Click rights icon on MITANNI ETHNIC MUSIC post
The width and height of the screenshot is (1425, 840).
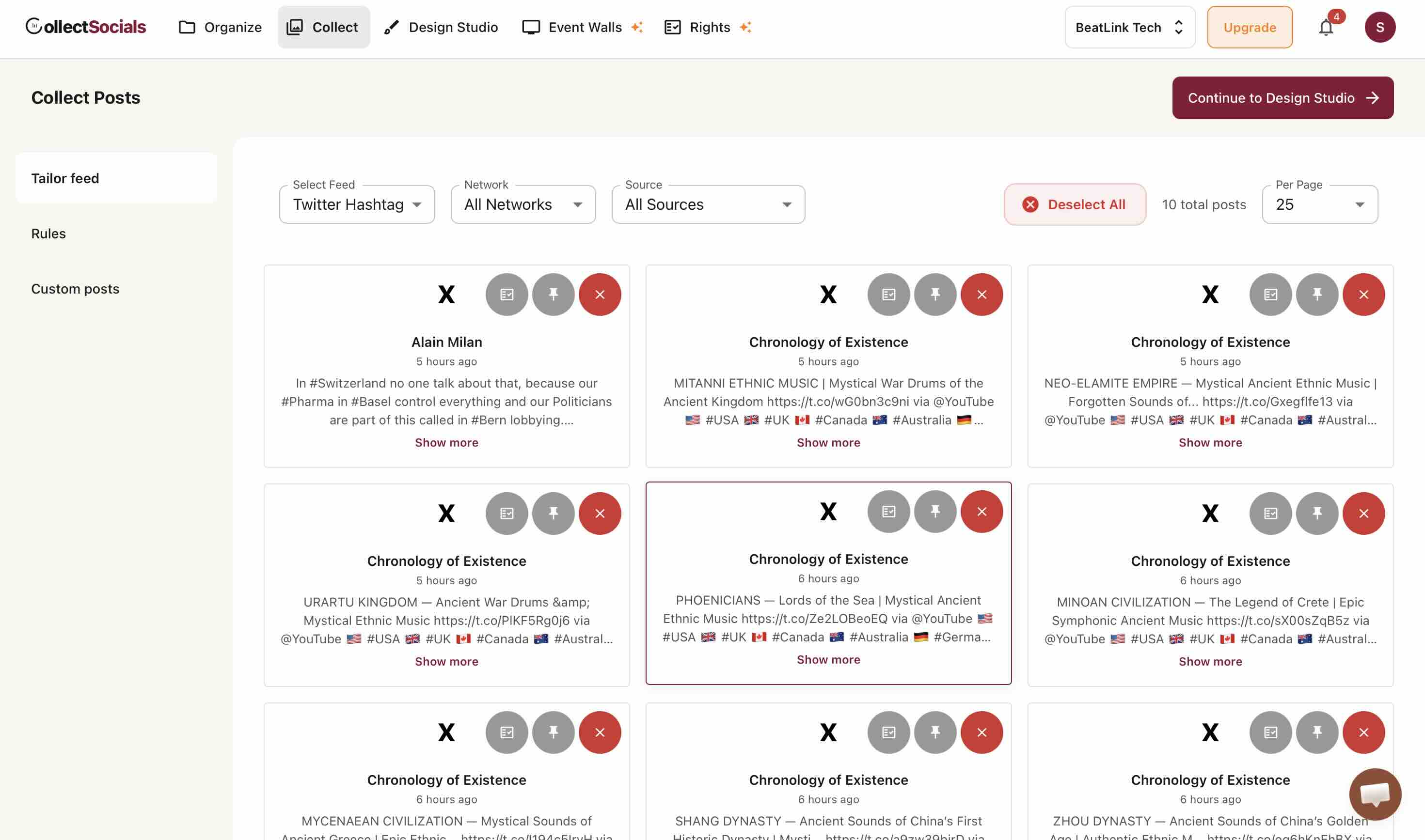point(888,295)
